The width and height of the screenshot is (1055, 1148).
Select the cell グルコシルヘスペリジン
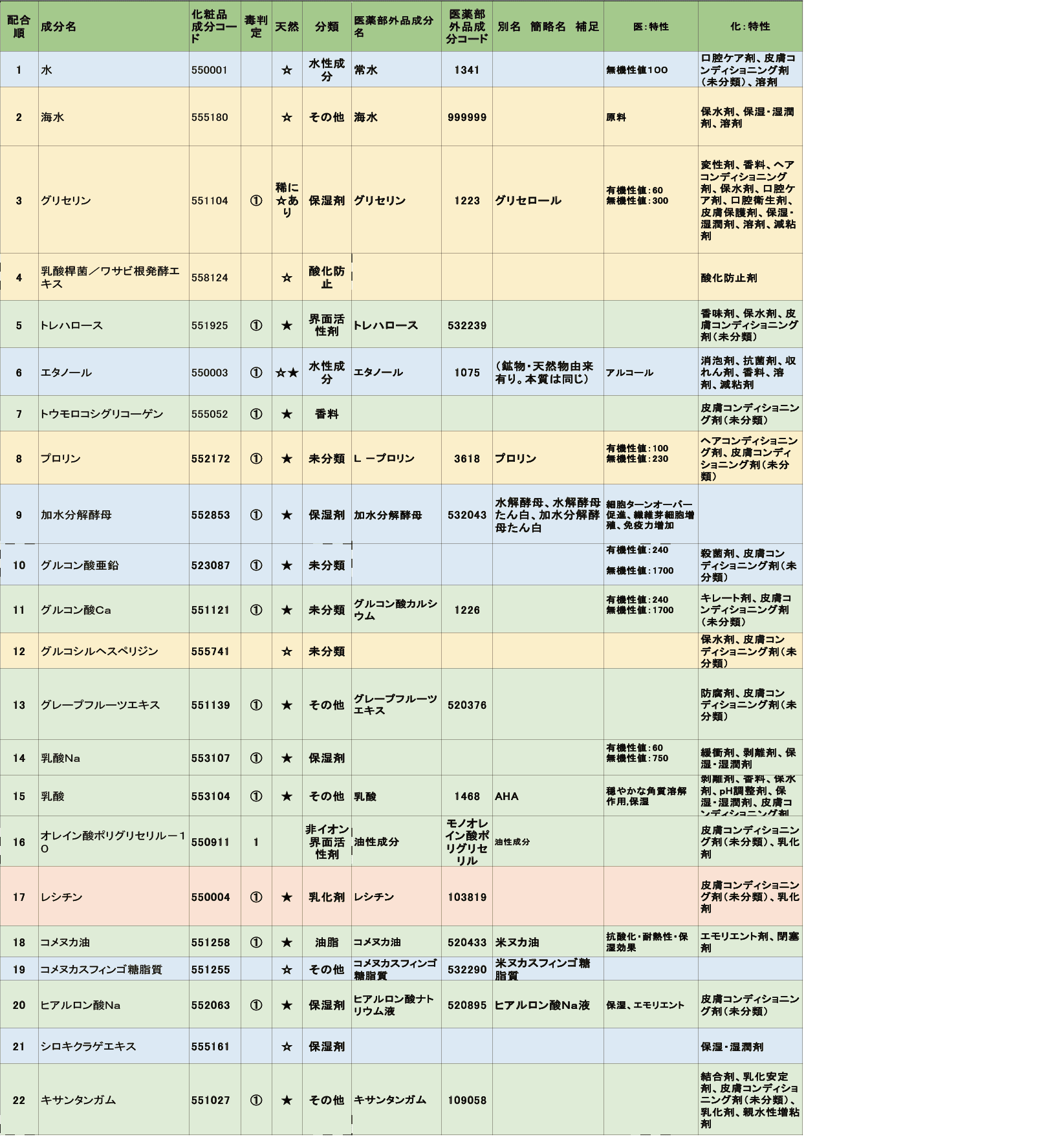[114, 651]
